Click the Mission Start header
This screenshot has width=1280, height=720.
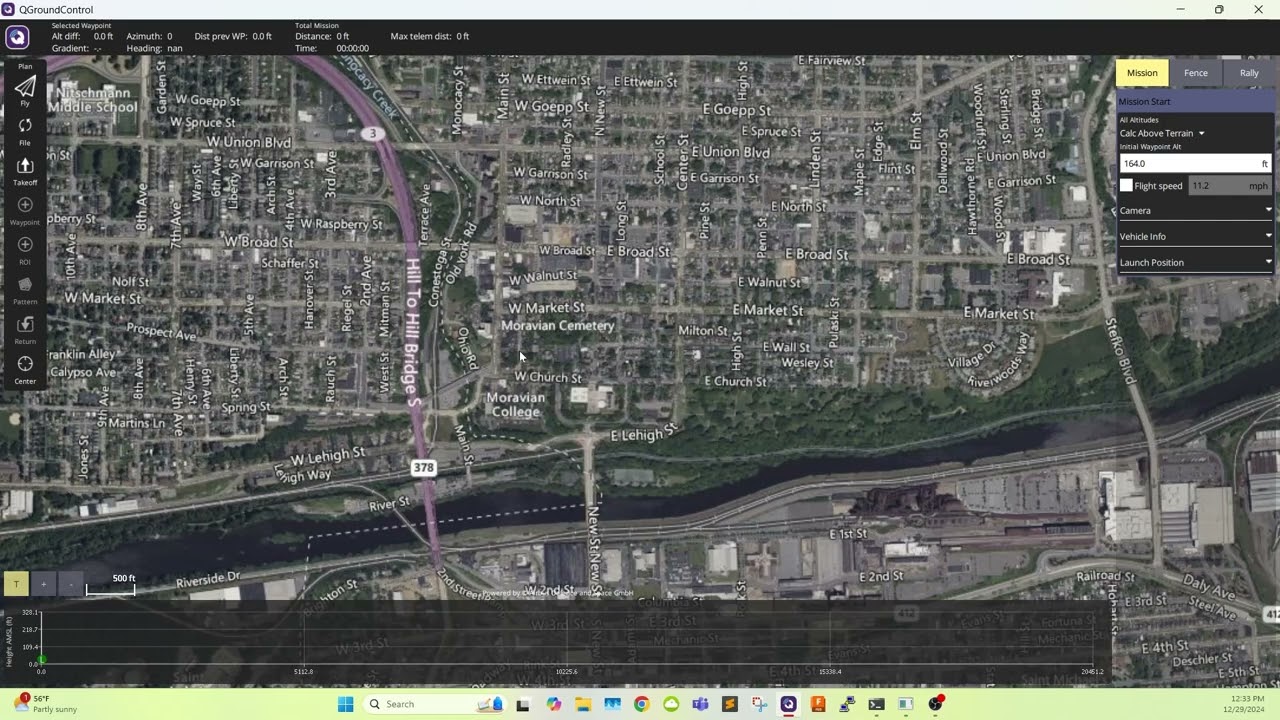[x=1195, y=101]
